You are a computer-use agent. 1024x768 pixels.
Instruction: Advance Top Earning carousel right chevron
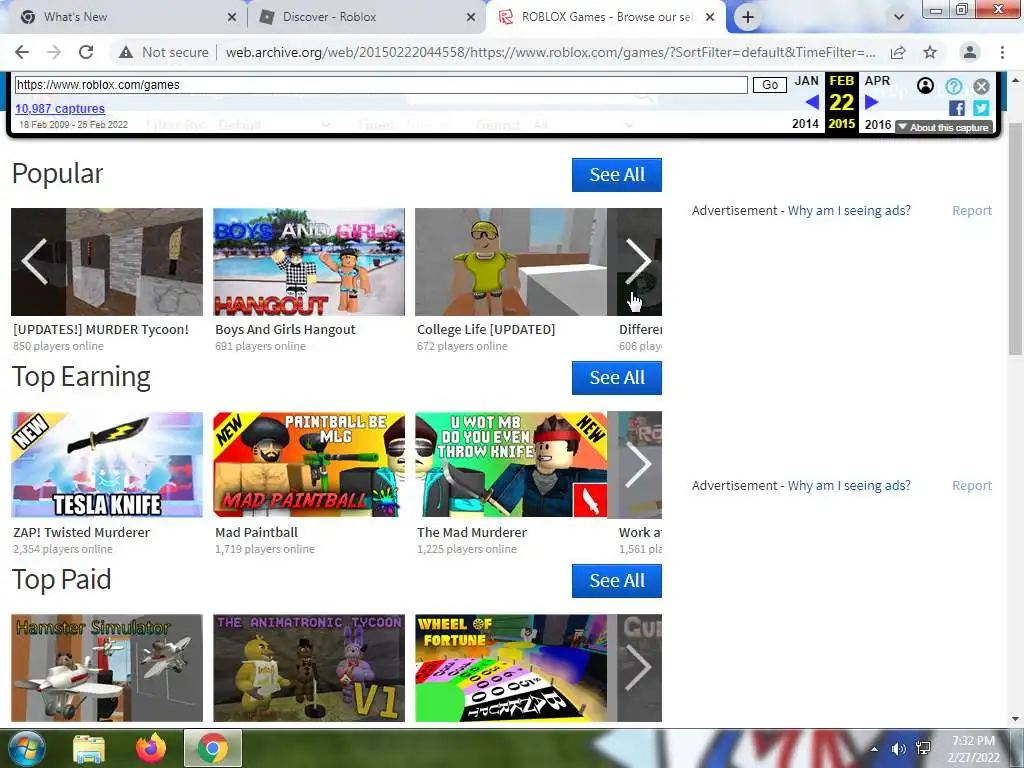(637, 464)
